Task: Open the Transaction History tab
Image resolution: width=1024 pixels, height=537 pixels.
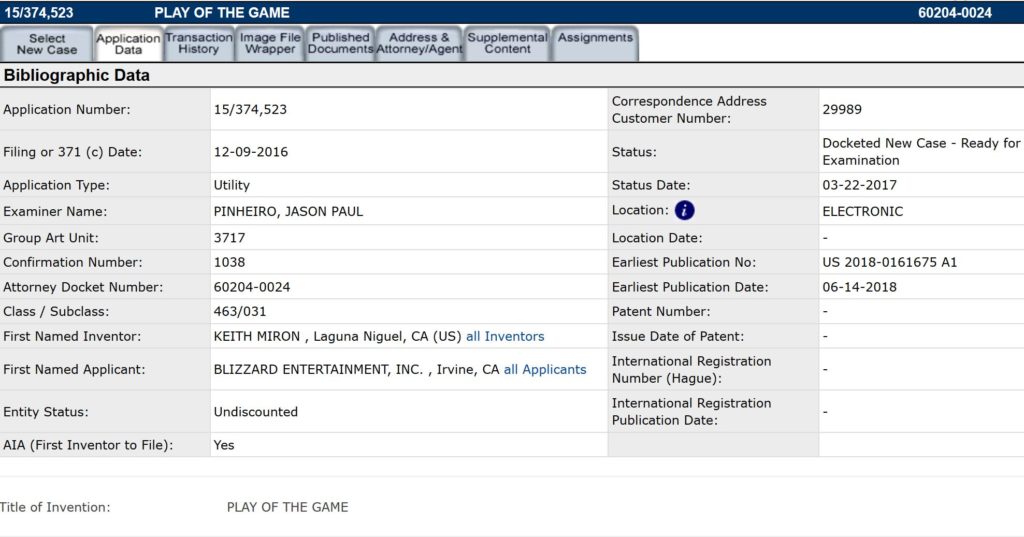Action: point(198,44)
